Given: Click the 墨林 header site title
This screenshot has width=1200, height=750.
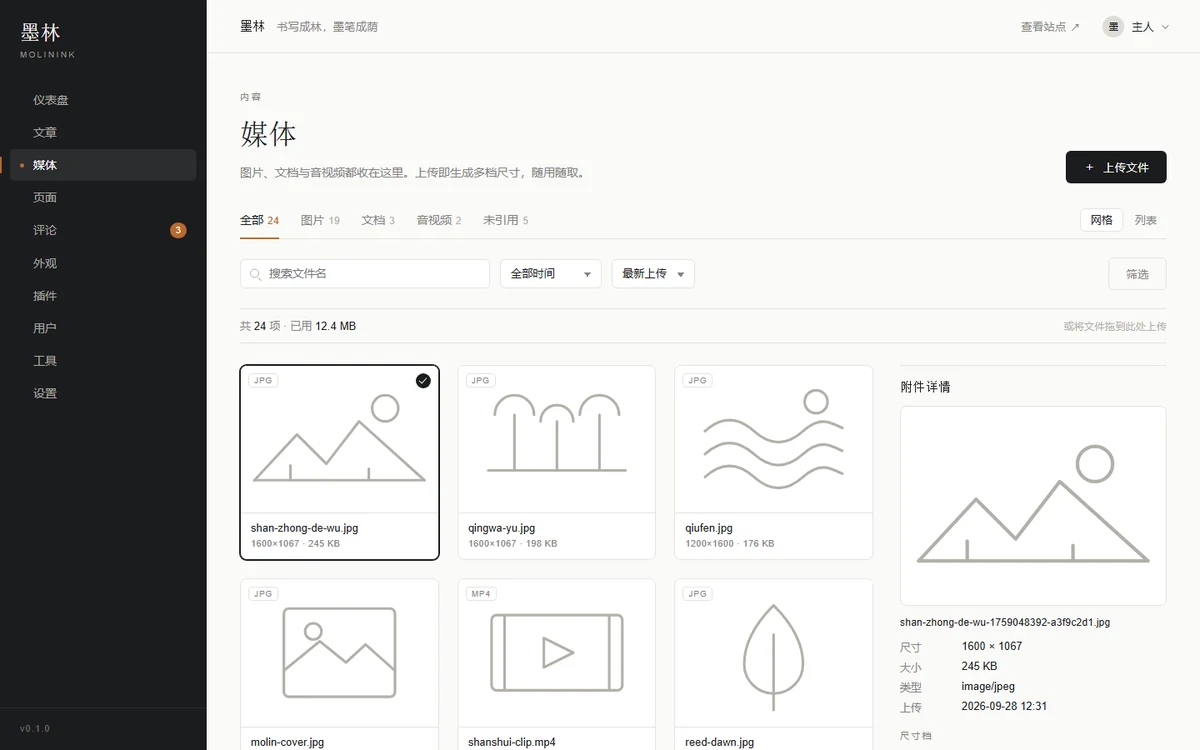Looking at the screenshot, I should point(253,27).
